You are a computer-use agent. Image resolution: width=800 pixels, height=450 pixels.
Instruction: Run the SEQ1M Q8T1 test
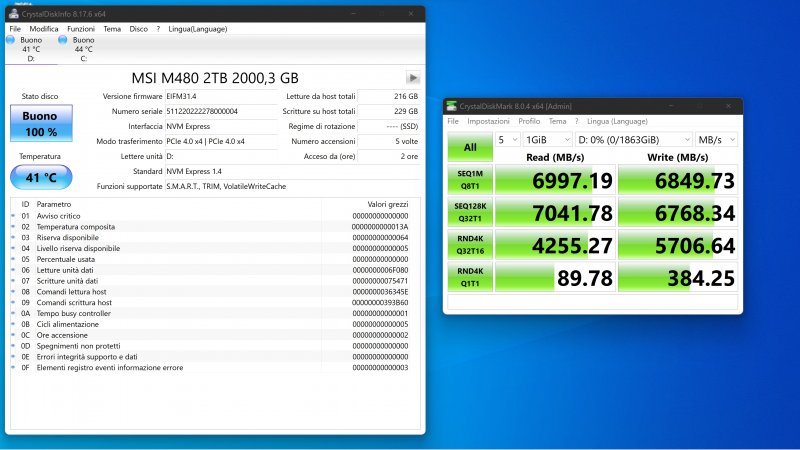click(470, 180)
